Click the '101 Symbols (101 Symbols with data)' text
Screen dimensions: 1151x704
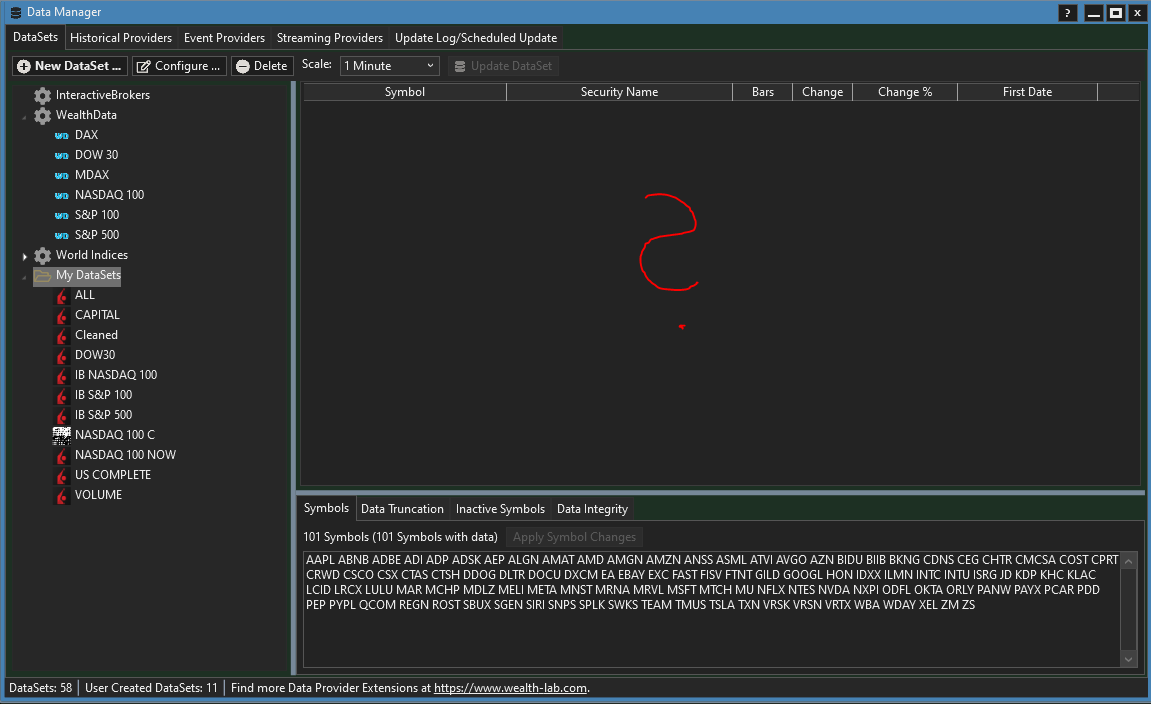click(x=400, y=537)
